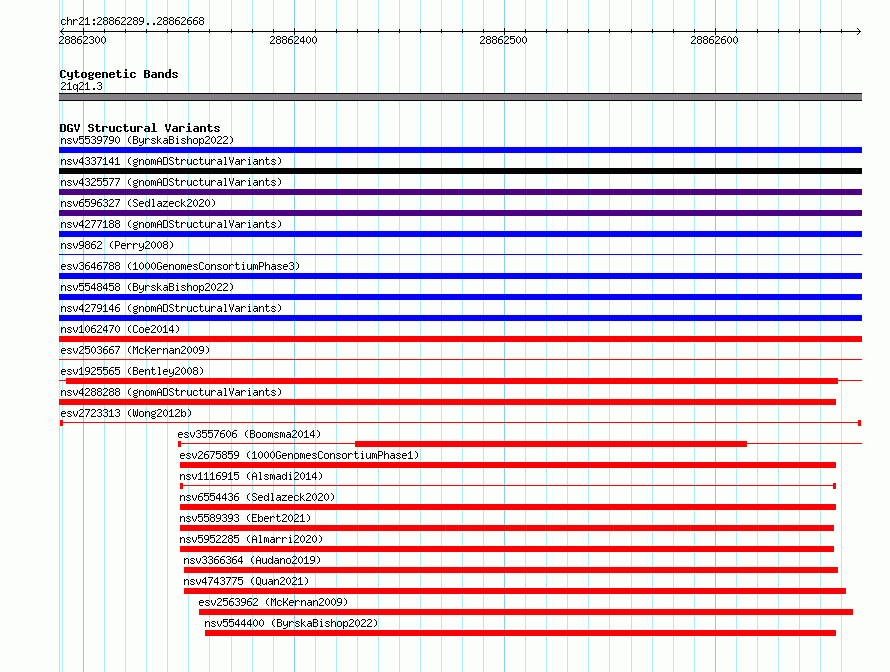Click the red bar under nsv6554436
Image resolution: width=890 pixels, height=672 pixels.
point(508,507)
